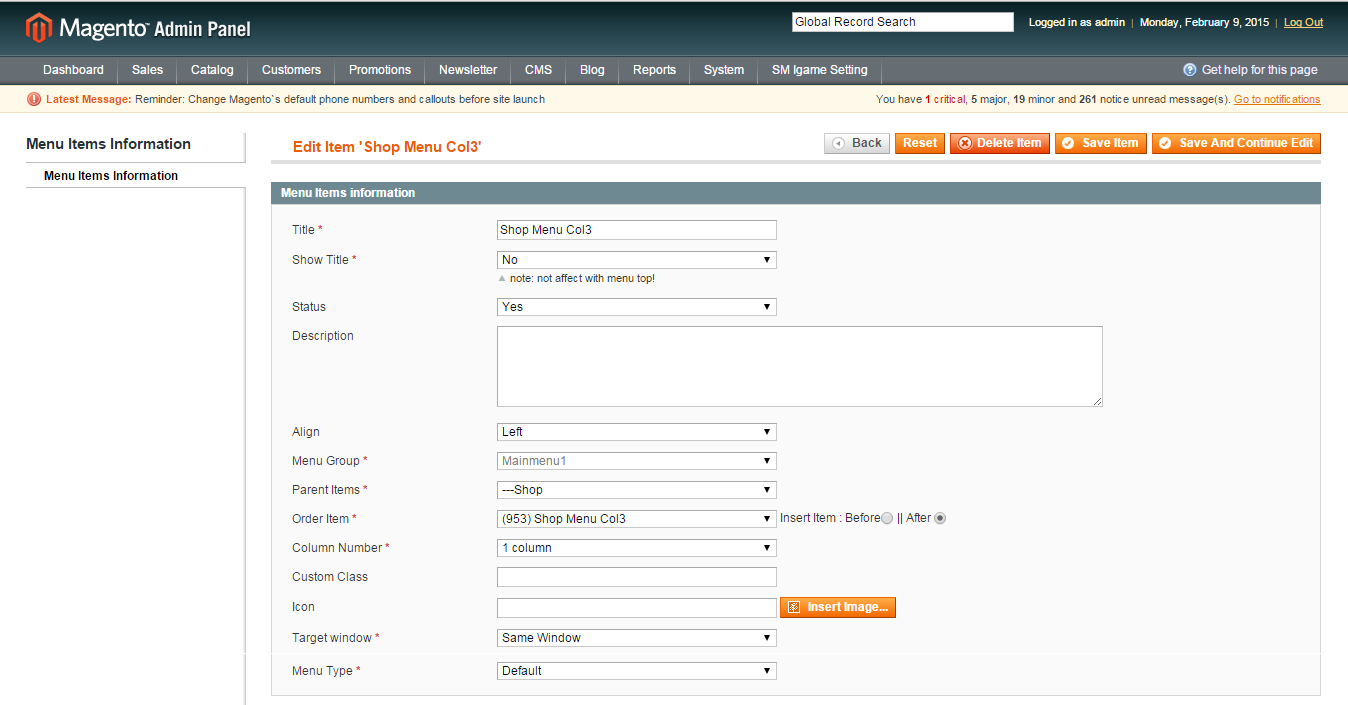The image size is (1348, 705).
Task: Click the 'Monday, February 9, 2015' date text
Action: pyautogui.click(x=1204, y=22)
